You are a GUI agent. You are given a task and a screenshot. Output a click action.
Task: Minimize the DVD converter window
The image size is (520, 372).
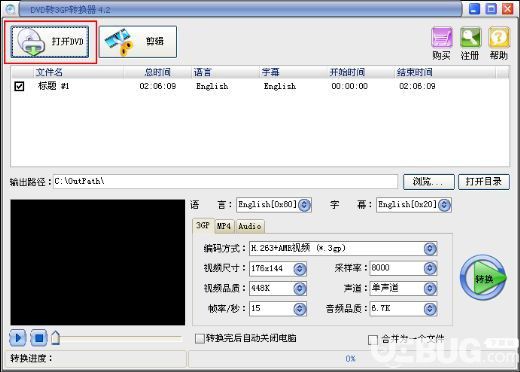pyautogui.click(x=475, y=9)
